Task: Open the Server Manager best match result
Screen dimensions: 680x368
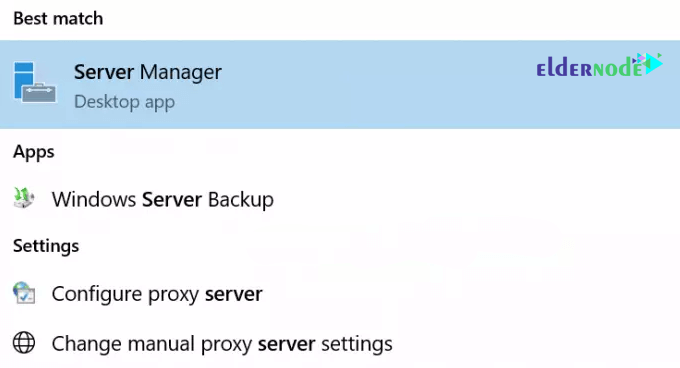Action: point(340,84)
